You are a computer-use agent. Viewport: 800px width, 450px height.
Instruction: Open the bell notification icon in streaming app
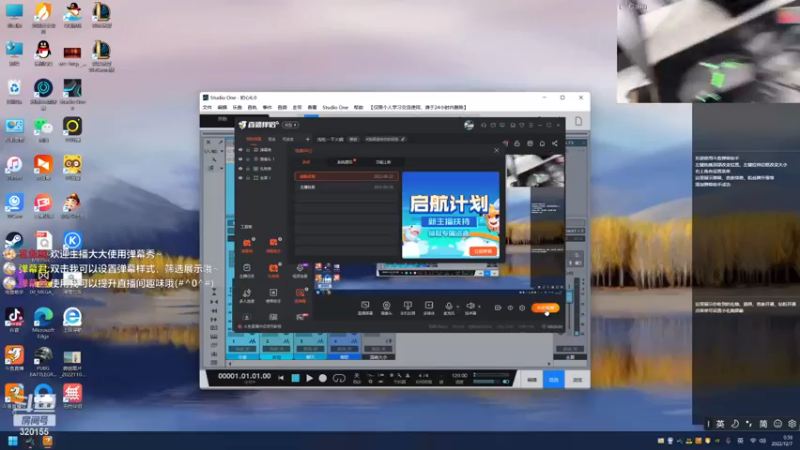(x=542, y=143)
